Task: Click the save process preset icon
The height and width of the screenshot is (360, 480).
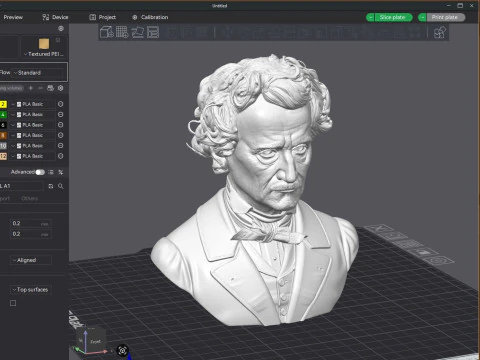Action: pyautogui.click(x=51, y=186)
